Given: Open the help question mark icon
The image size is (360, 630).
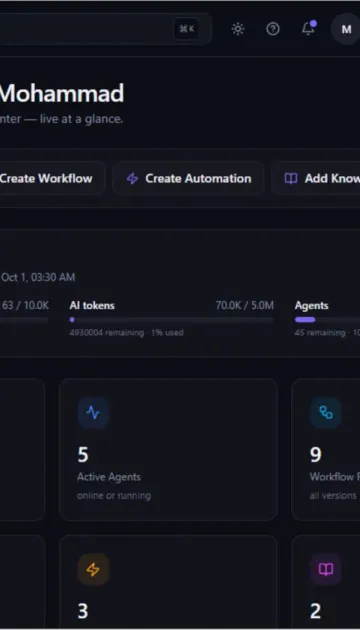Looking at the screenshot, I should (273, 29).
